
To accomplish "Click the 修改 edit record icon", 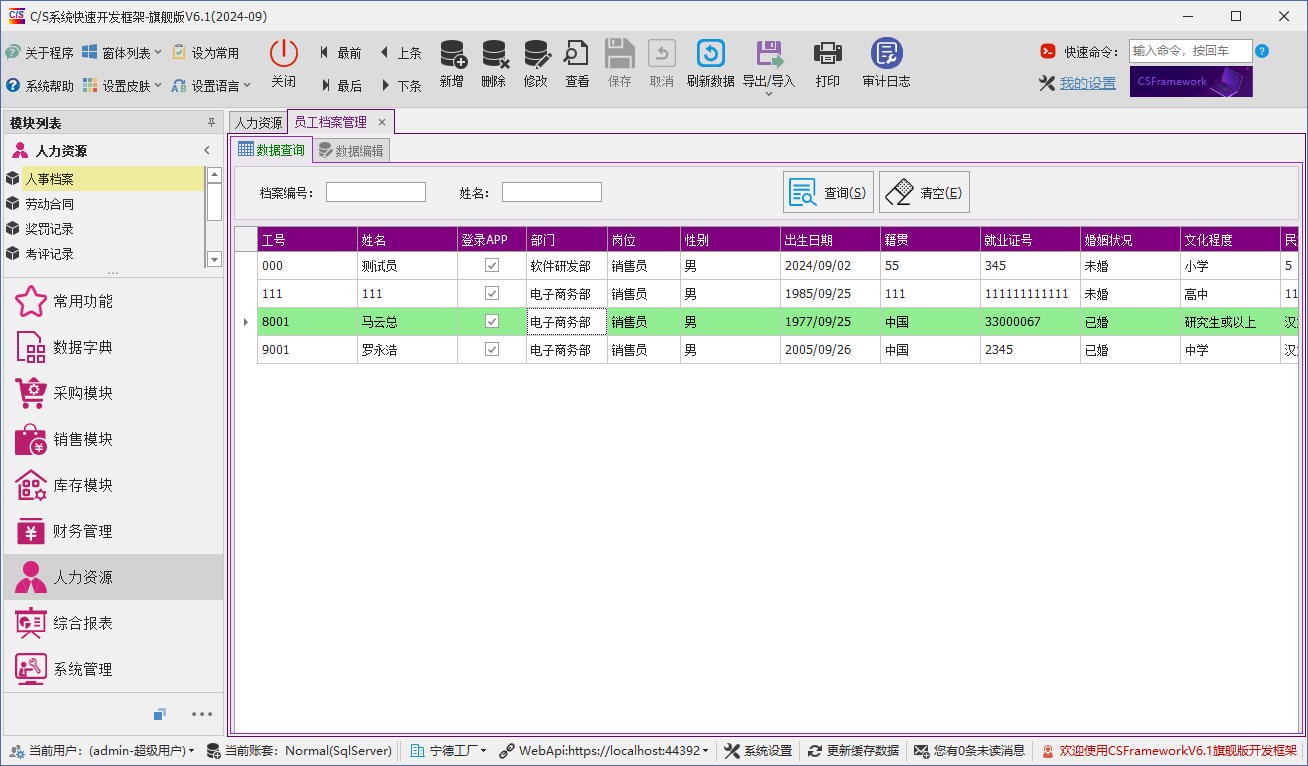I will [536, 54].
